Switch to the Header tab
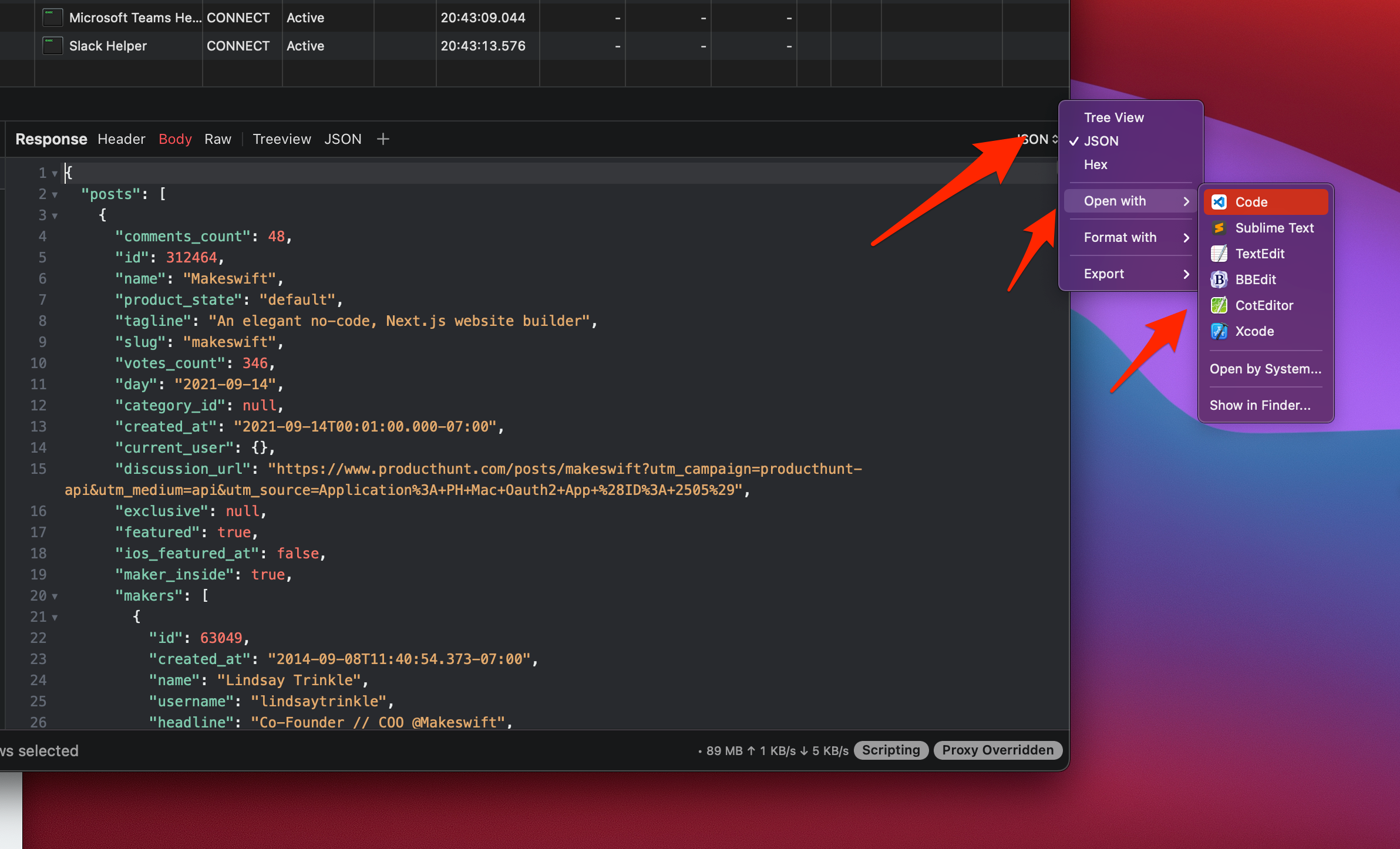 pyautogui.click(x=122, y=139)
